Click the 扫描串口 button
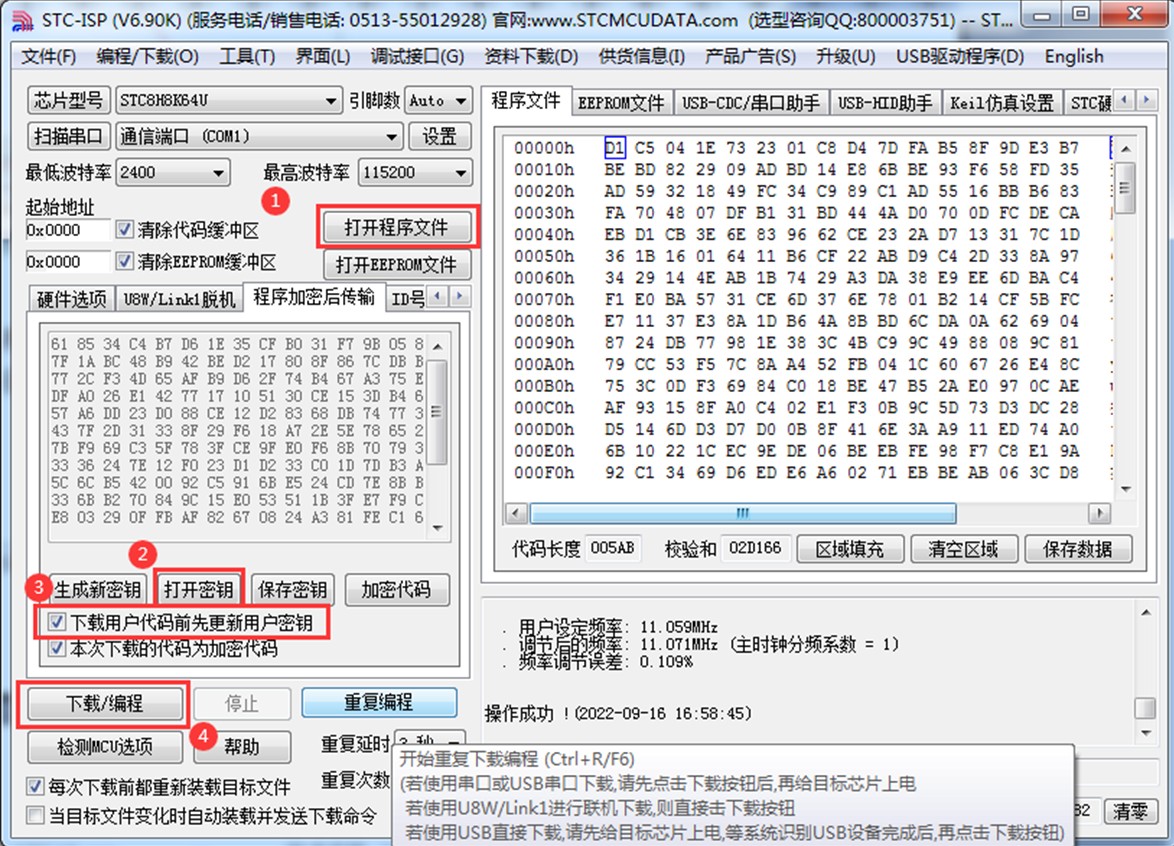1174x846 pixels. pyautogui.click(x=68, y=136)
